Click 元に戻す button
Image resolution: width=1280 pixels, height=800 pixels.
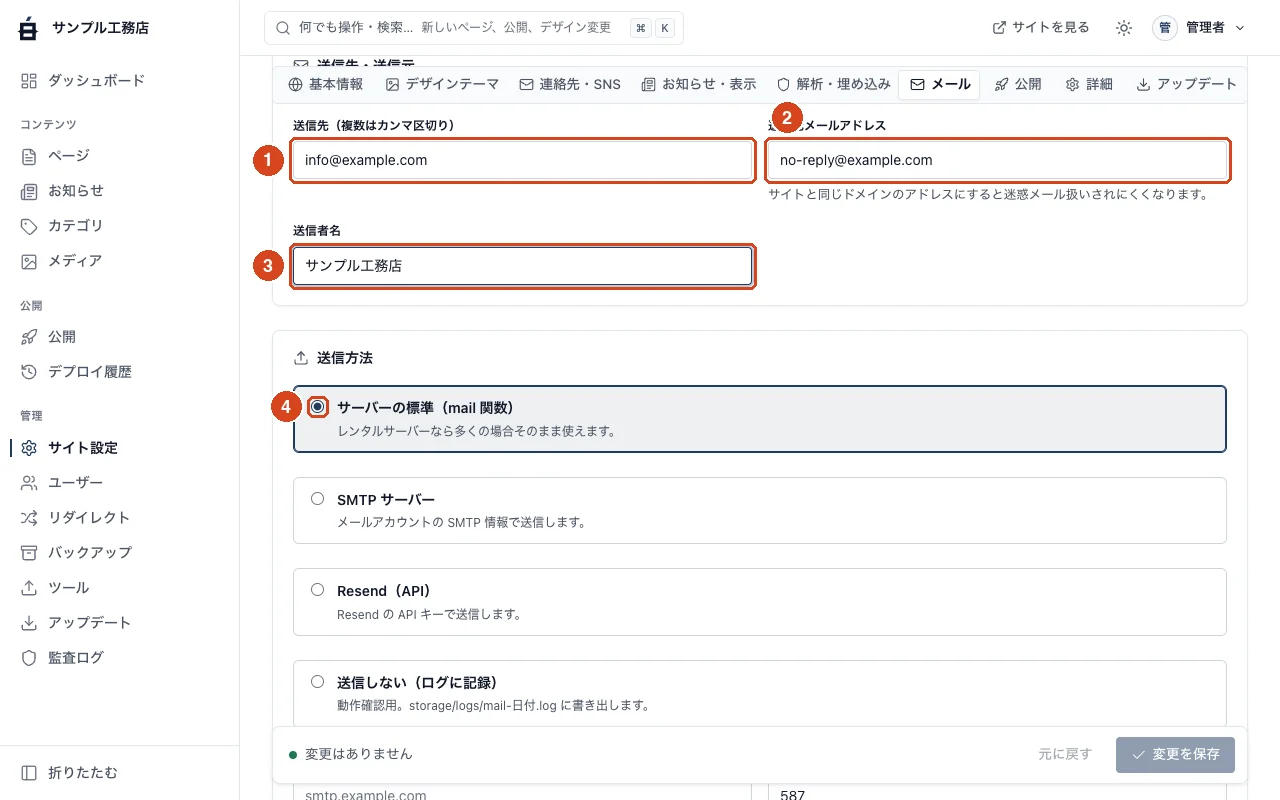(1065, 754)
